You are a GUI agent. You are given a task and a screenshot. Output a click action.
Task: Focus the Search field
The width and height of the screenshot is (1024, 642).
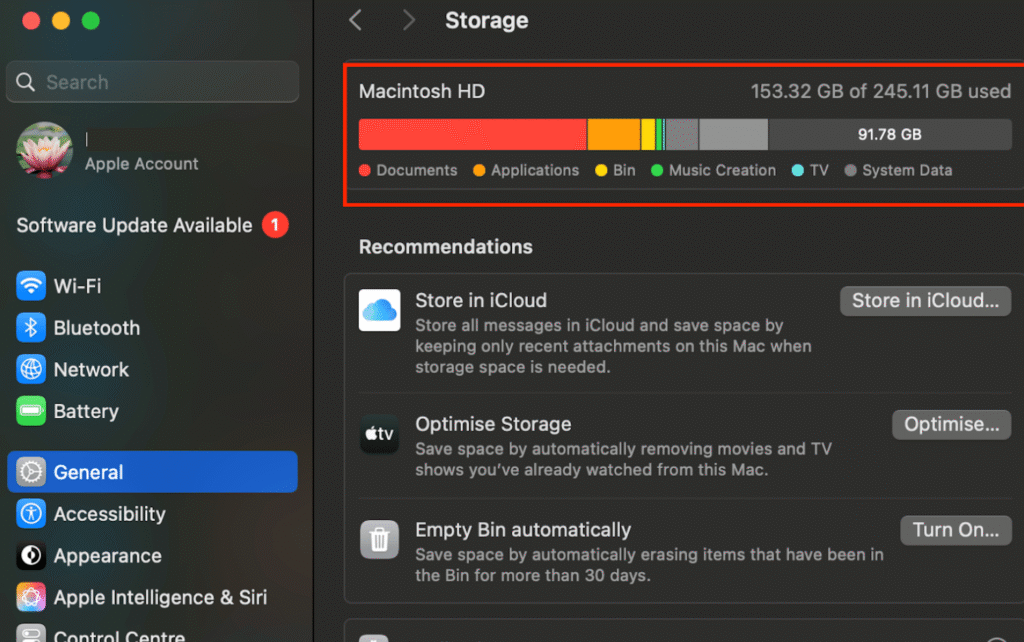tap(153, 82)
